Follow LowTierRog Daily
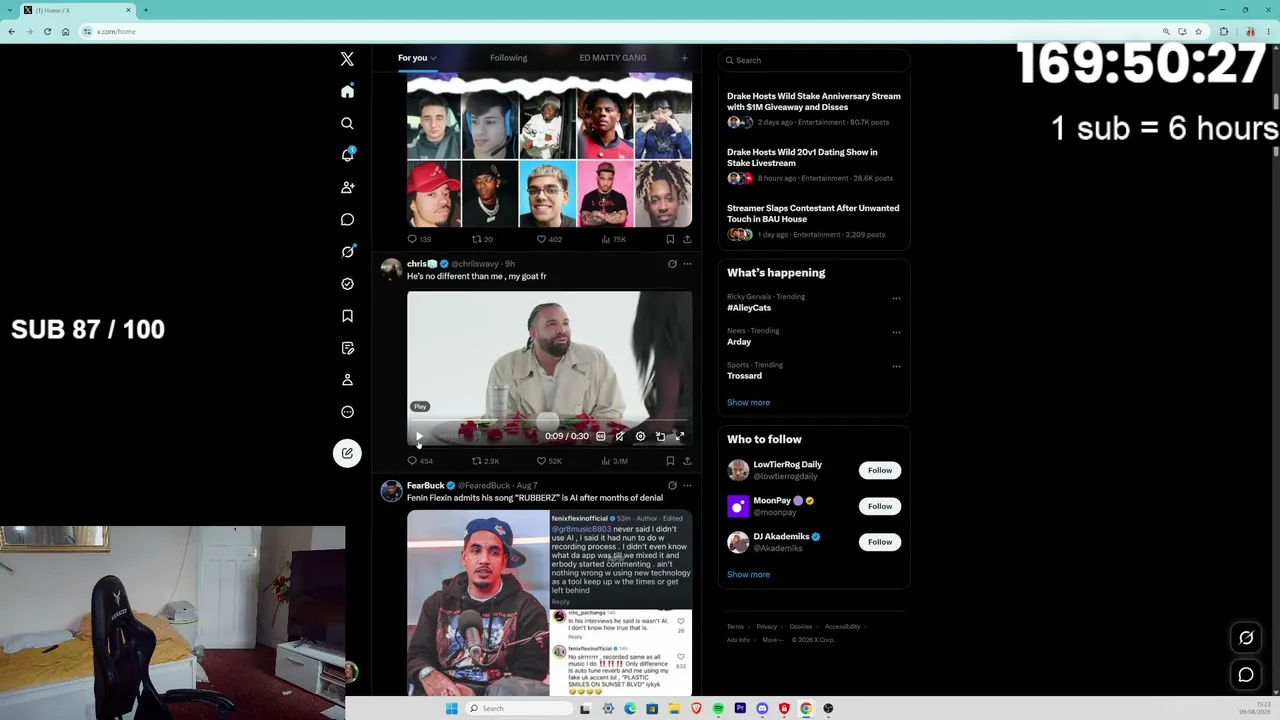Viewport: 1280px width, 720px height. coord(880,470)
